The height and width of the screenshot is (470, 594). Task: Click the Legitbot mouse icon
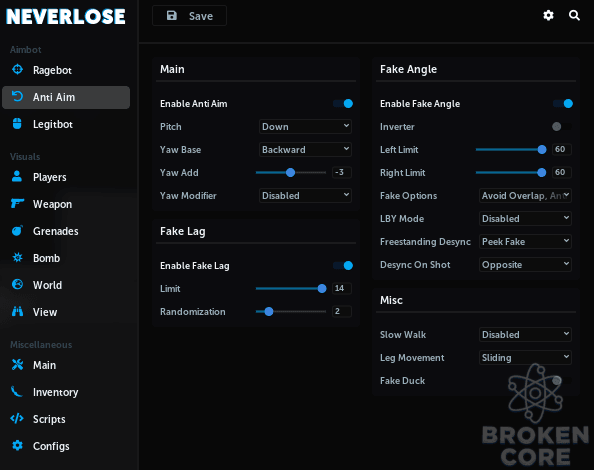click(17, 123)
